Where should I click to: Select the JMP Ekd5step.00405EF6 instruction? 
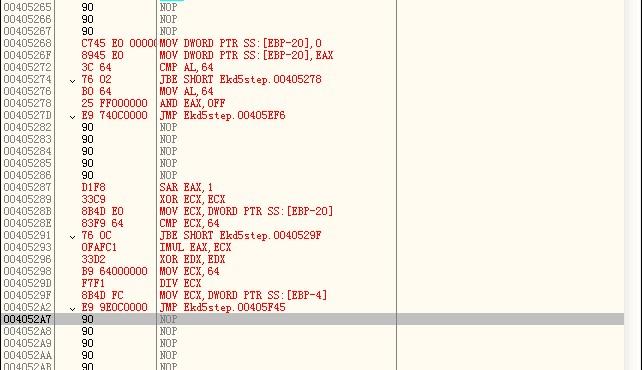(222, 115)
